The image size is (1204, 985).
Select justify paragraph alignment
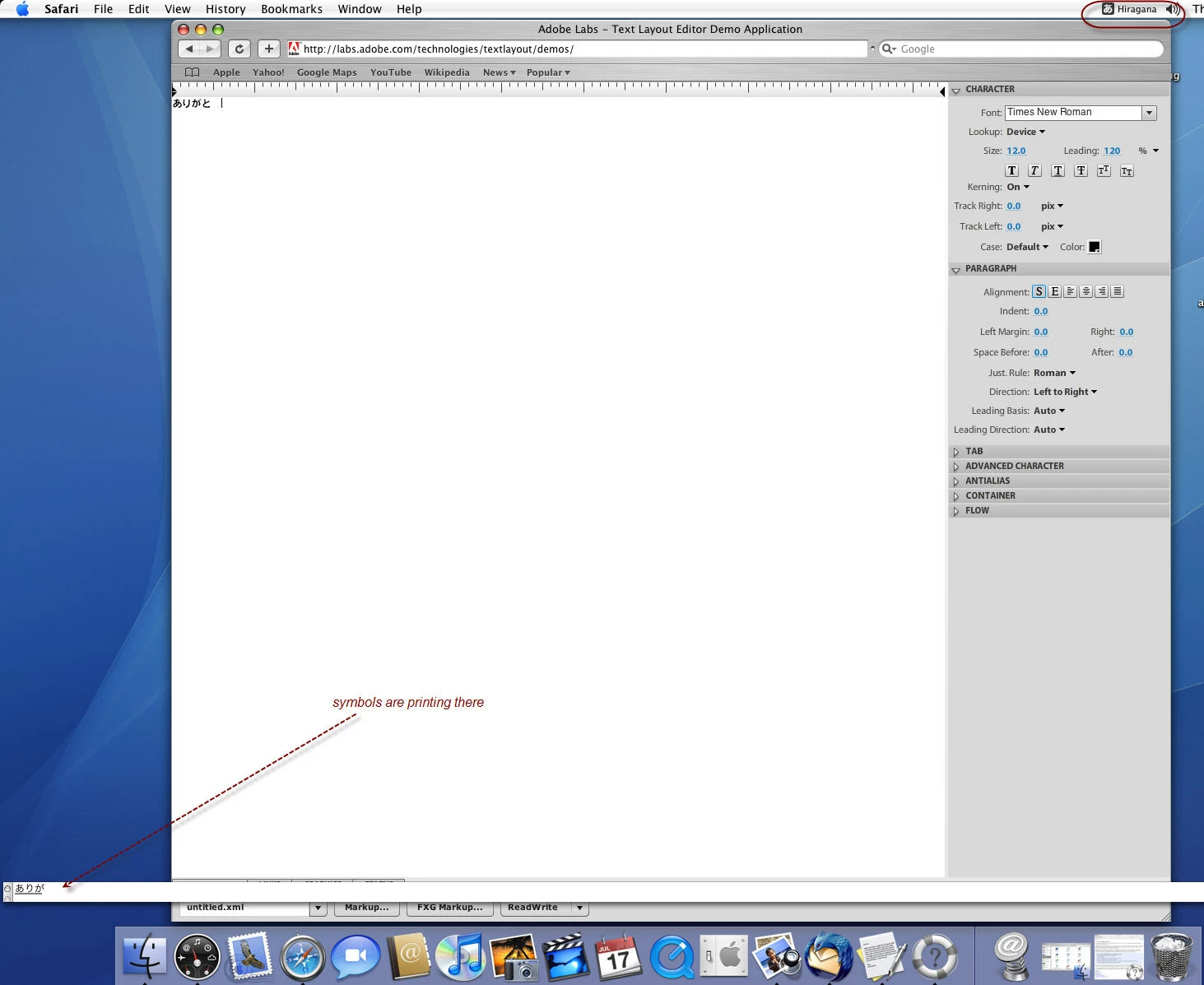[x=1118, y=292]
